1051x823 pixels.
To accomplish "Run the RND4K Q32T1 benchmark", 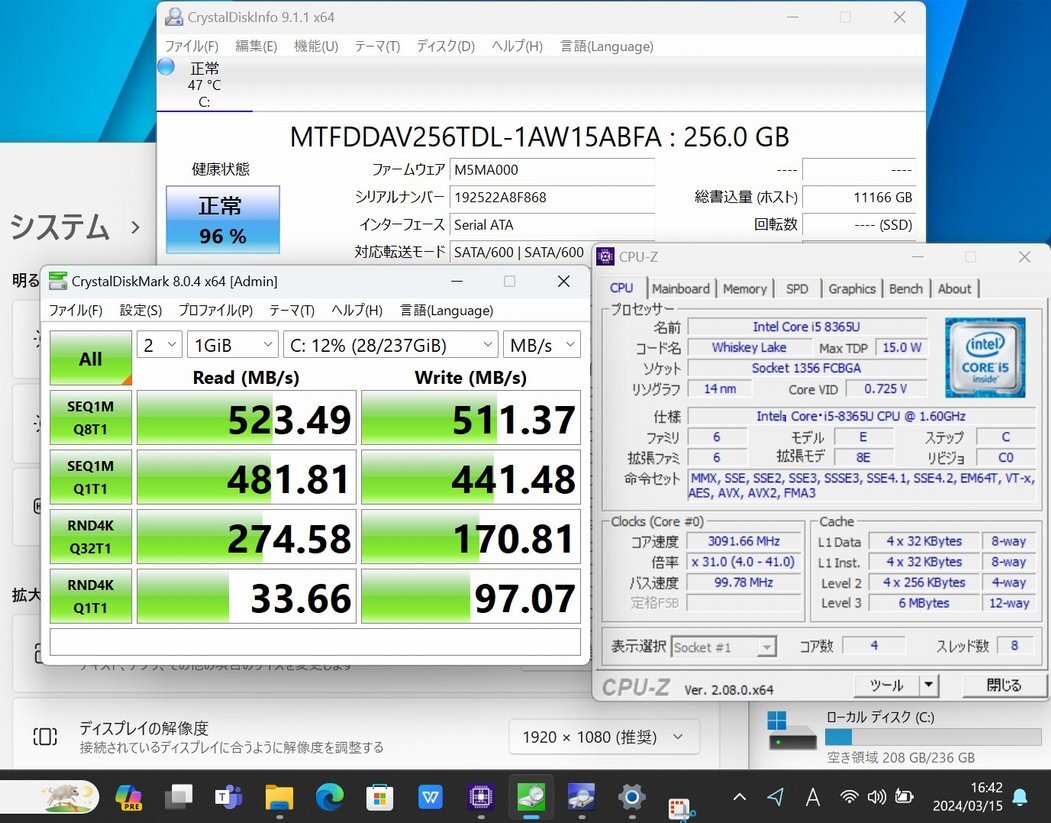I will click(90, 537).
